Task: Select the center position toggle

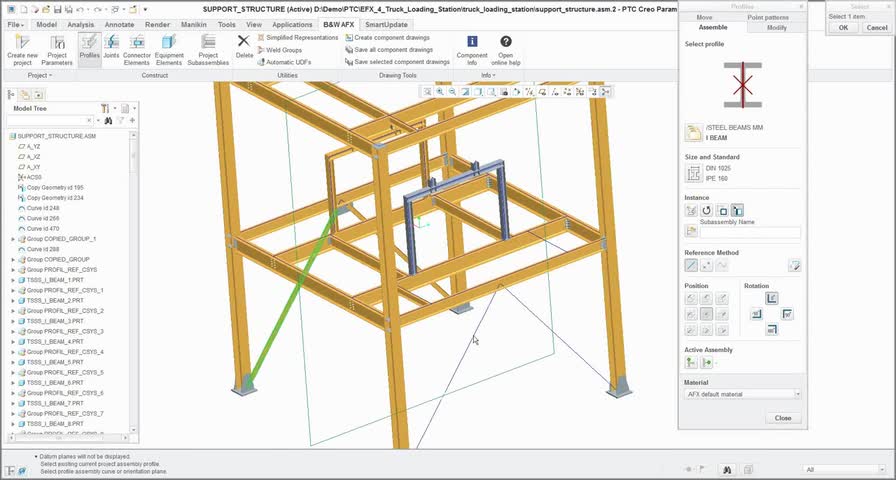Action: [x=707, y=314]
